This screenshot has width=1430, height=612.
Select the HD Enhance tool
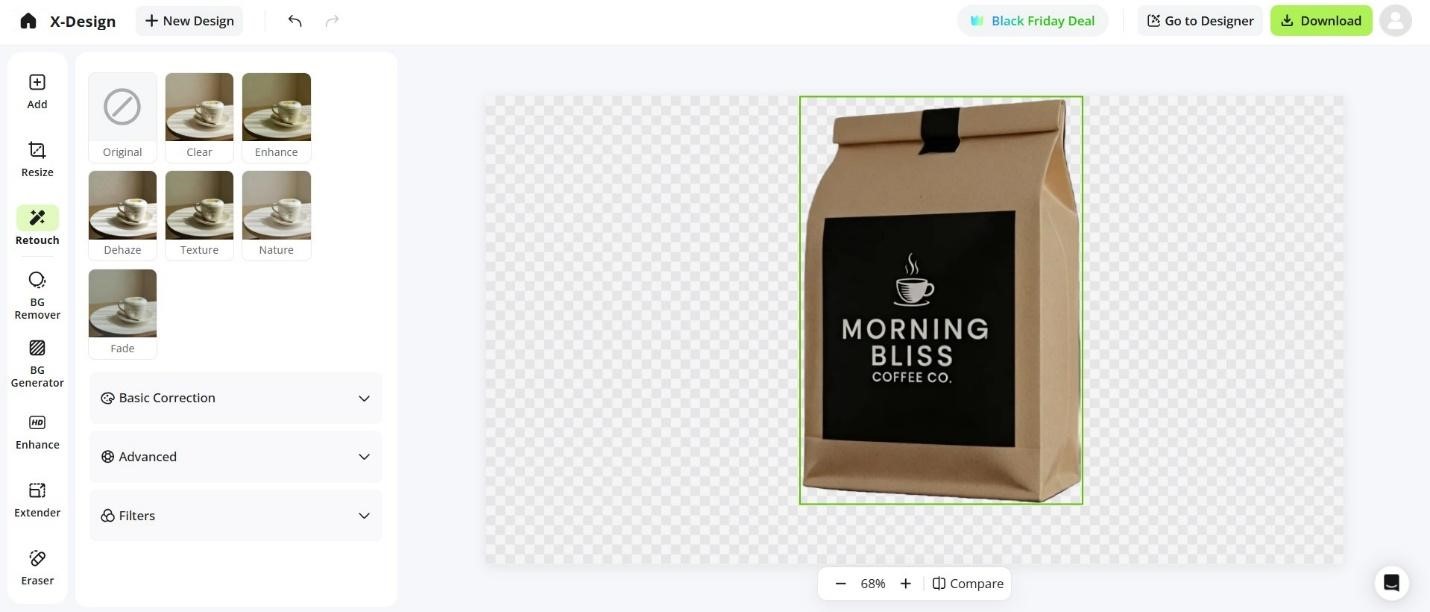click(37, 432)
